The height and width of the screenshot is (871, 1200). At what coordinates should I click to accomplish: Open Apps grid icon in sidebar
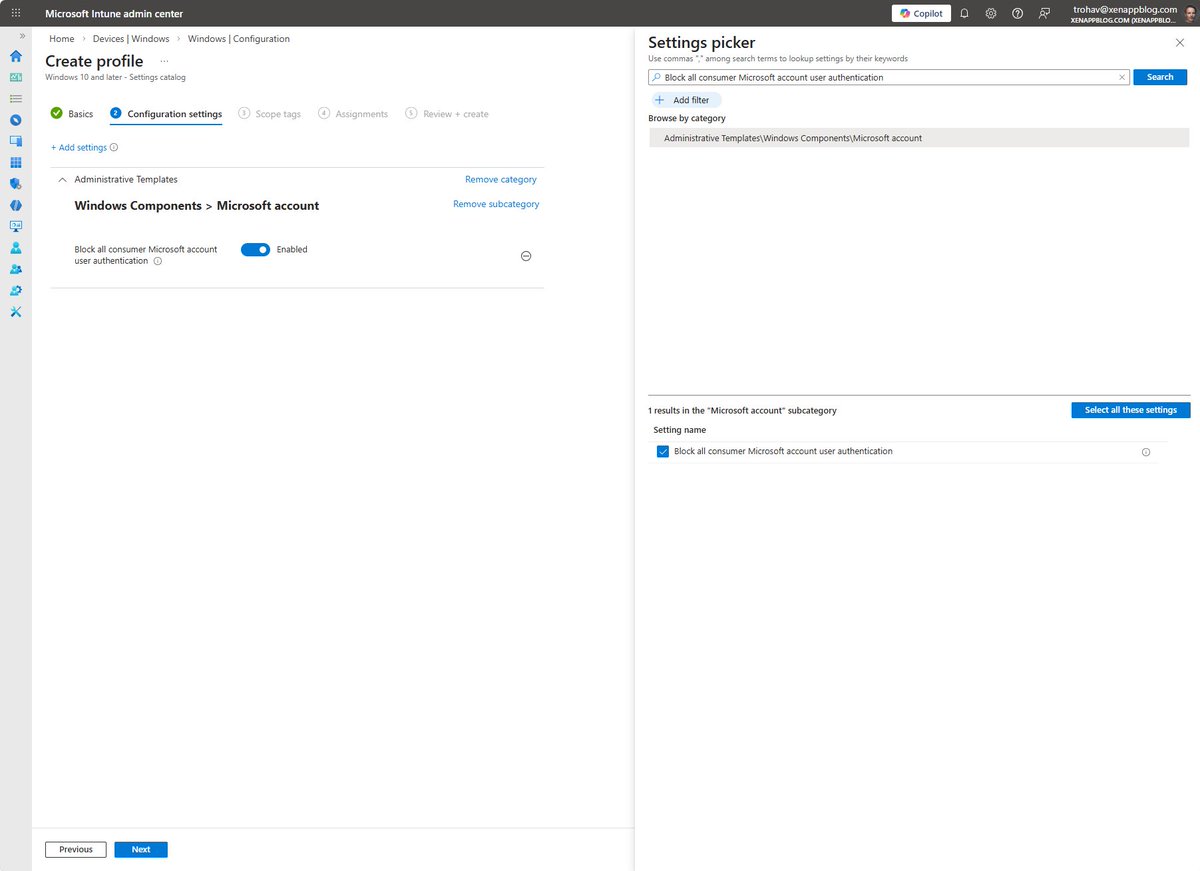click(x=16, y=162)
